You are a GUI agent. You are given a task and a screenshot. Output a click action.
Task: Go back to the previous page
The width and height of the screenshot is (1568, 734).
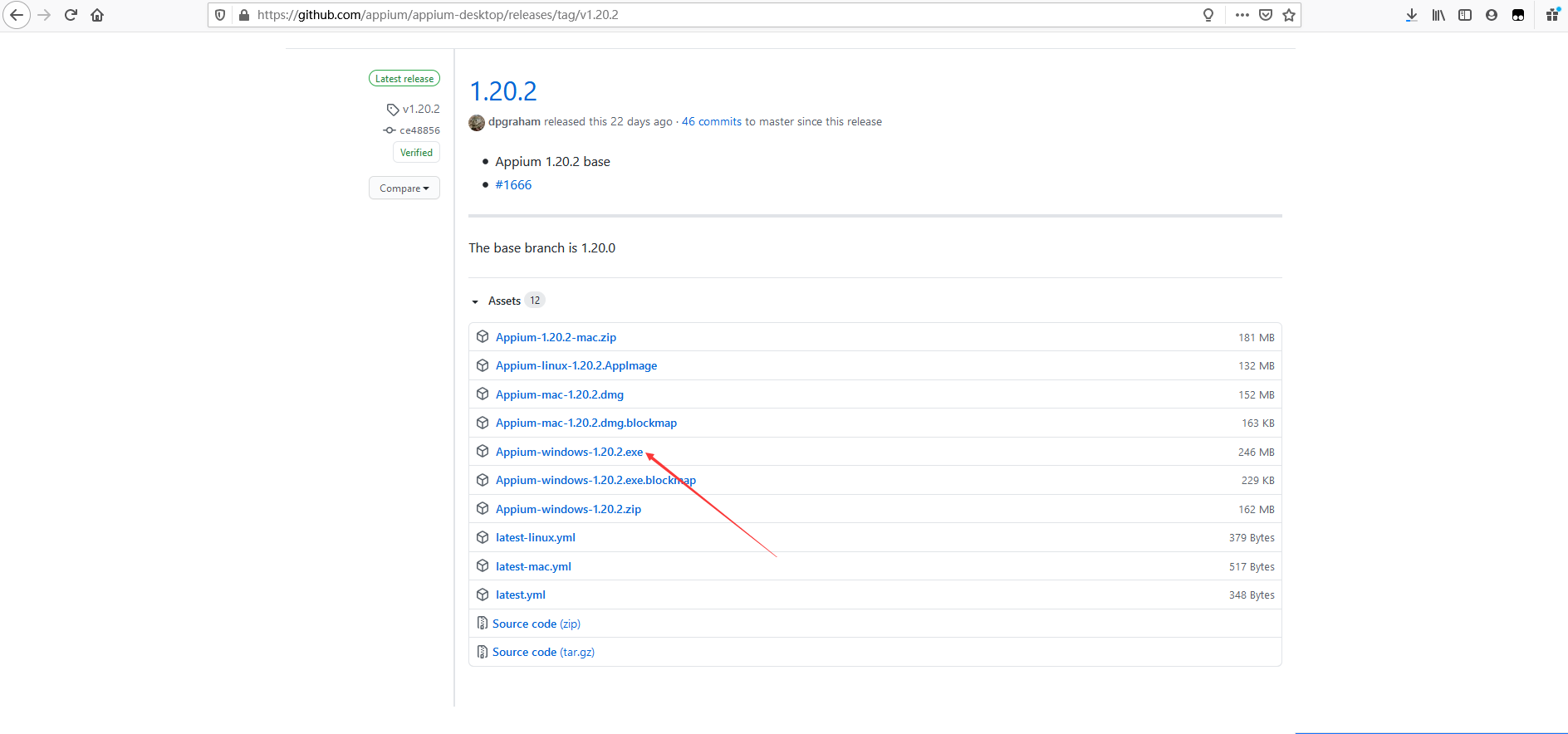[x=17, y=15]
